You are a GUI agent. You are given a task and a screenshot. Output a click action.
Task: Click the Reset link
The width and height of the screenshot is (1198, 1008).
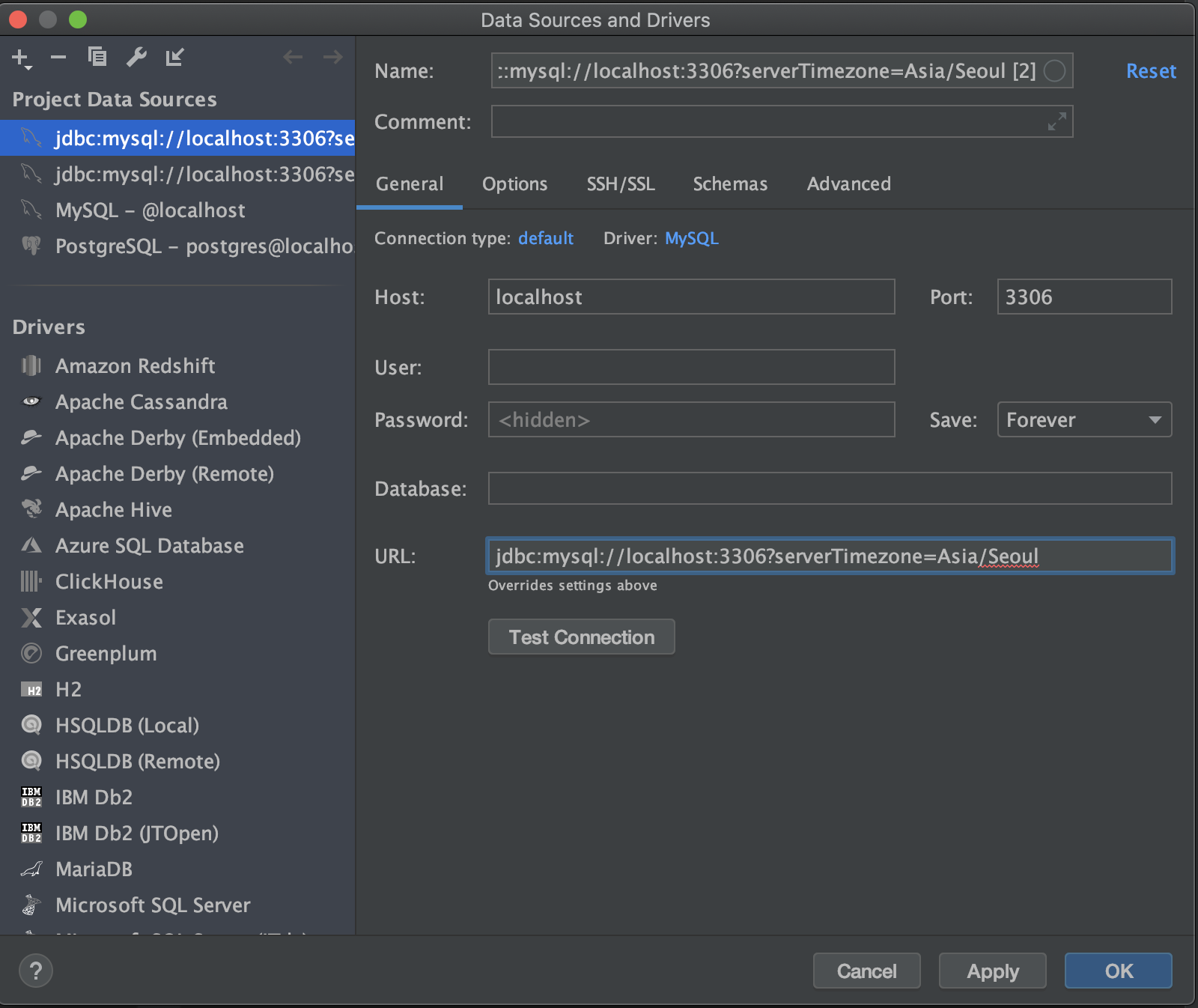coord(1151,71)
